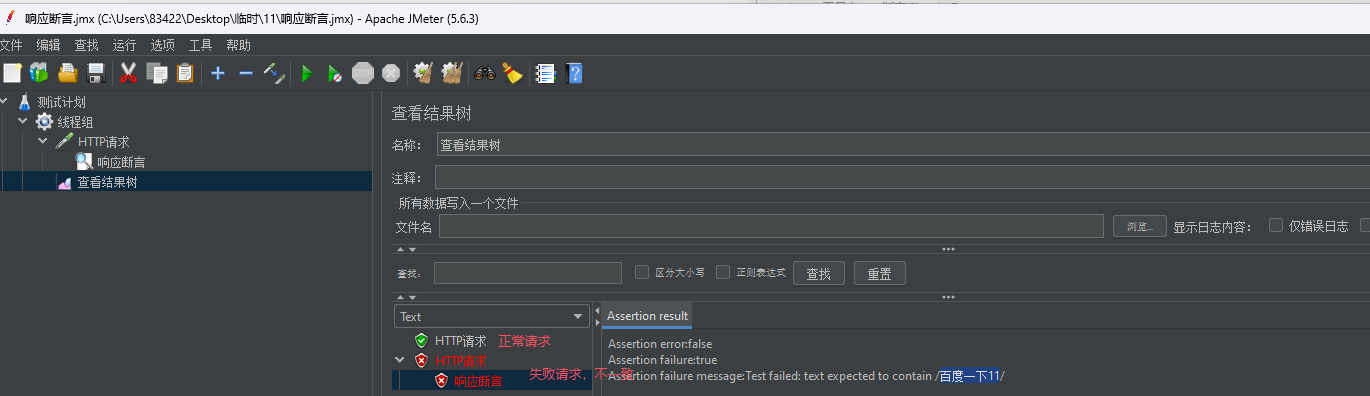This screenshot has width=1370, height=396.
Task: Click the copy toolbar icon
Action: pyautogui.click(x=157, y=73)
